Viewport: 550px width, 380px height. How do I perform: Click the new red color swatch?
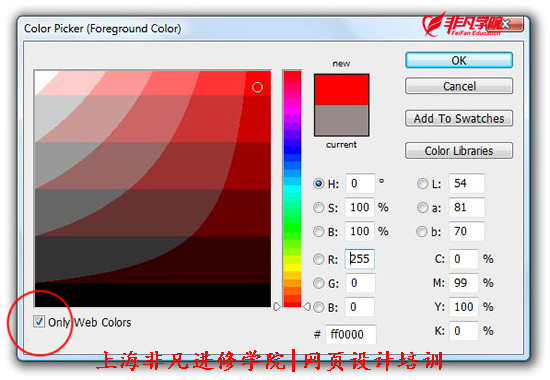tap(341, 90)
